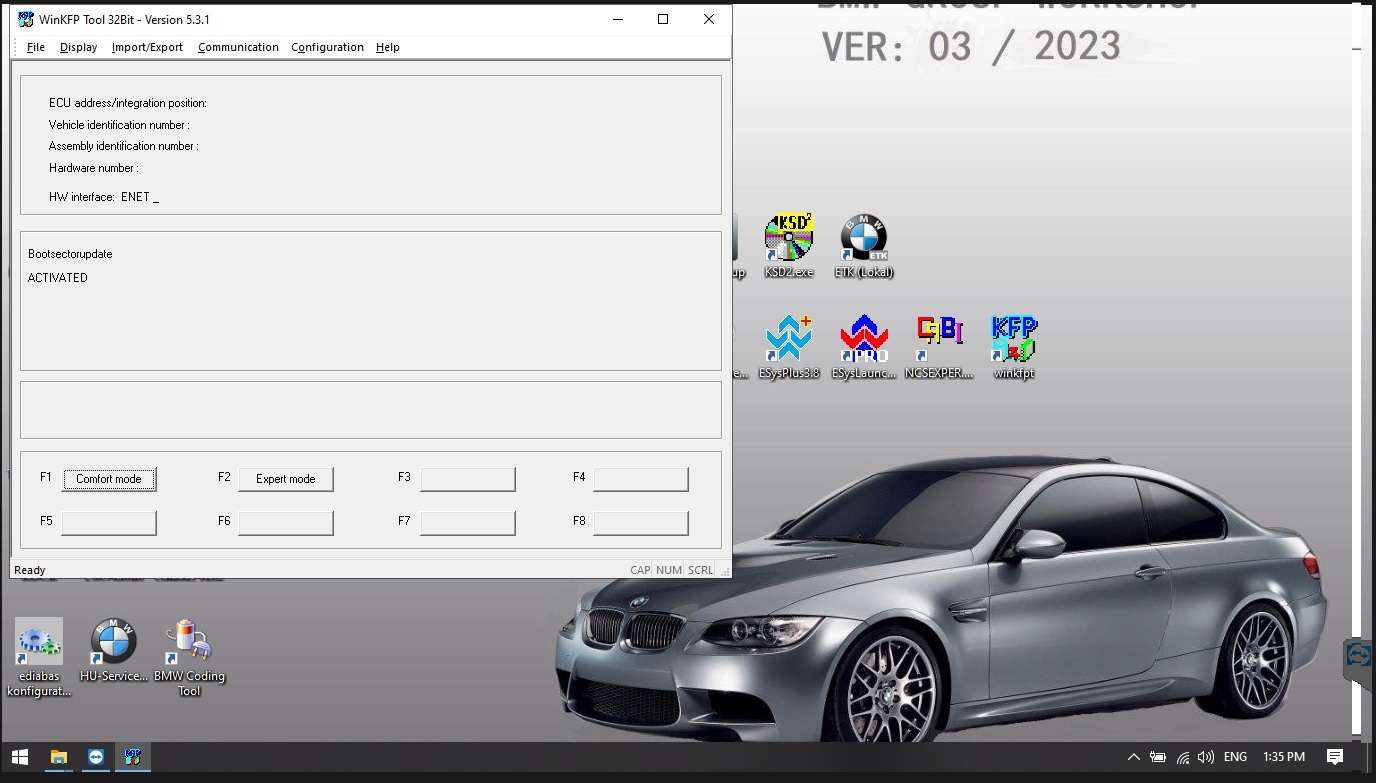Click the blank F6 button
Viewport: 1376px width, 783px height.
pyautogui.click(x=286, y=522)
